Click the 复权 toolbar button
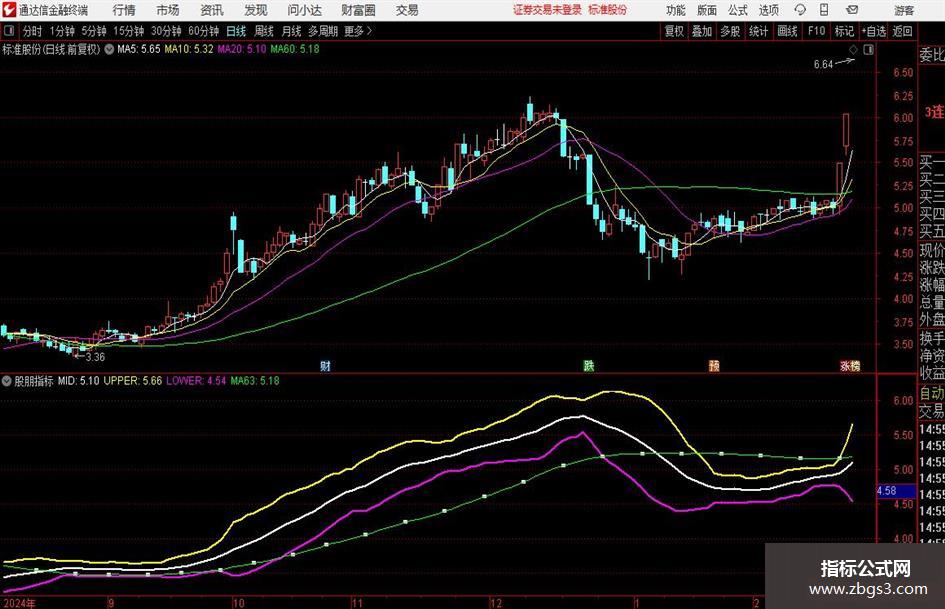 coord(674,31)
